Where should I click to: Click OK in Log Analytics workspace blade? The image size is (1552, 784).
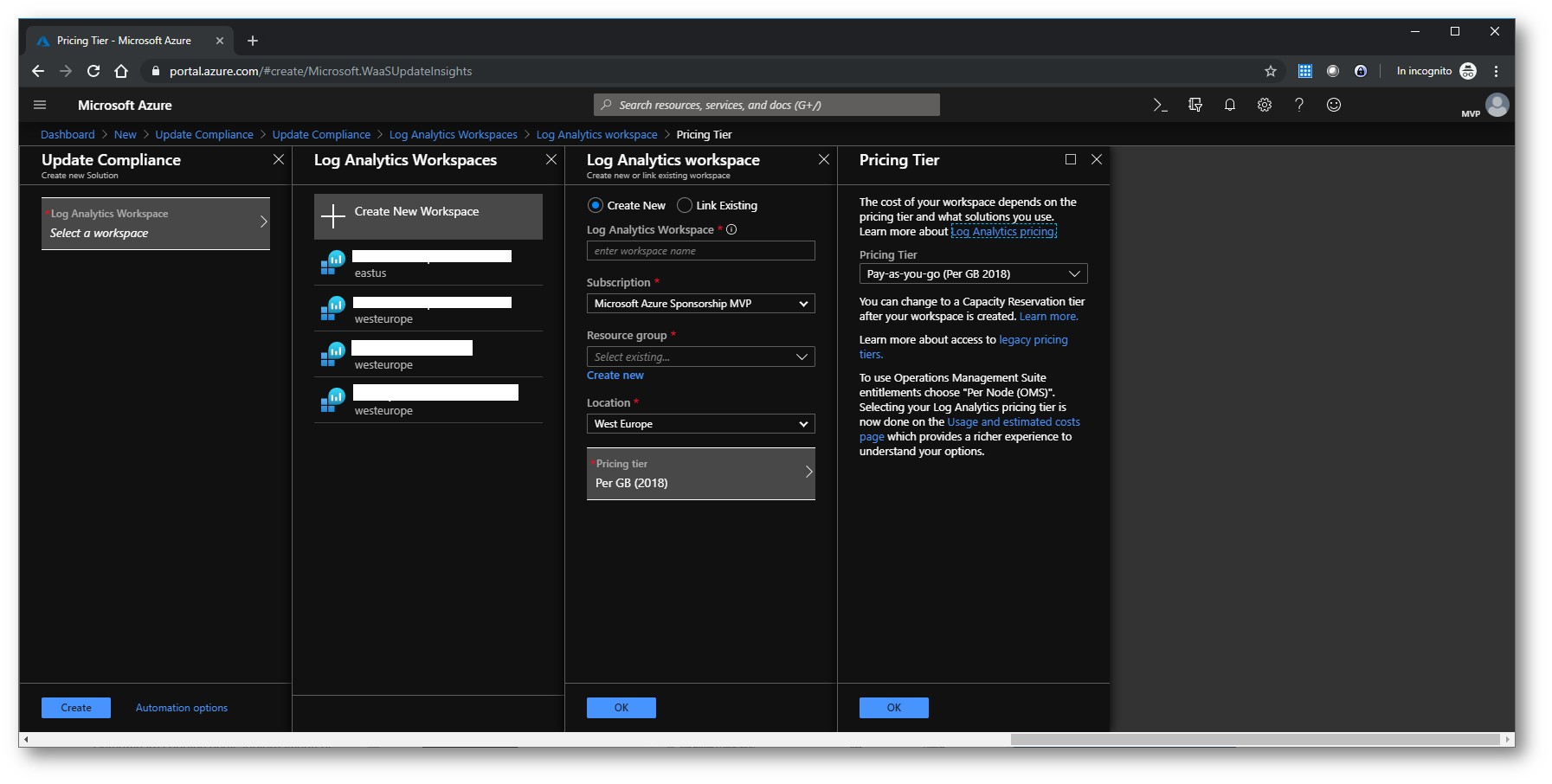(x=621, y=708)
